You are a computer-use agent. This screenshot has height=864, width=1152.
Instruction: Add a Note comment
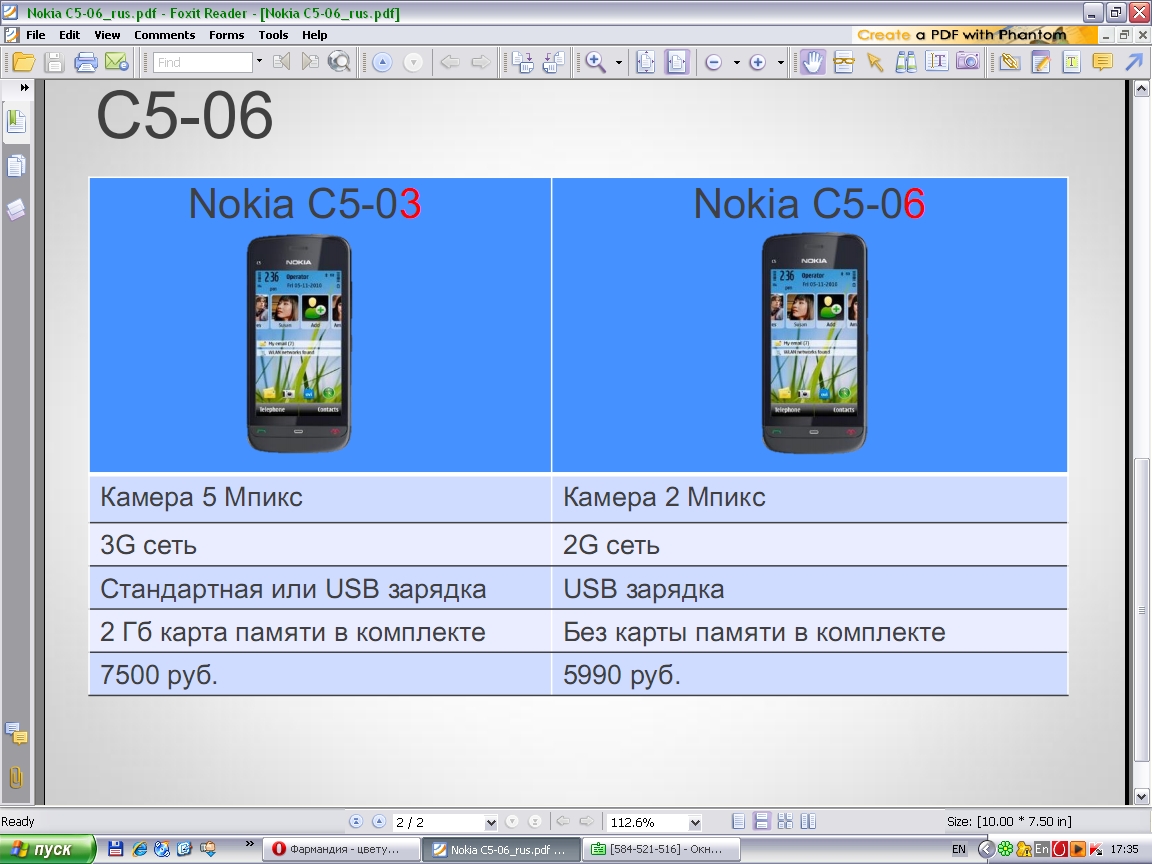click(1102, 62)
